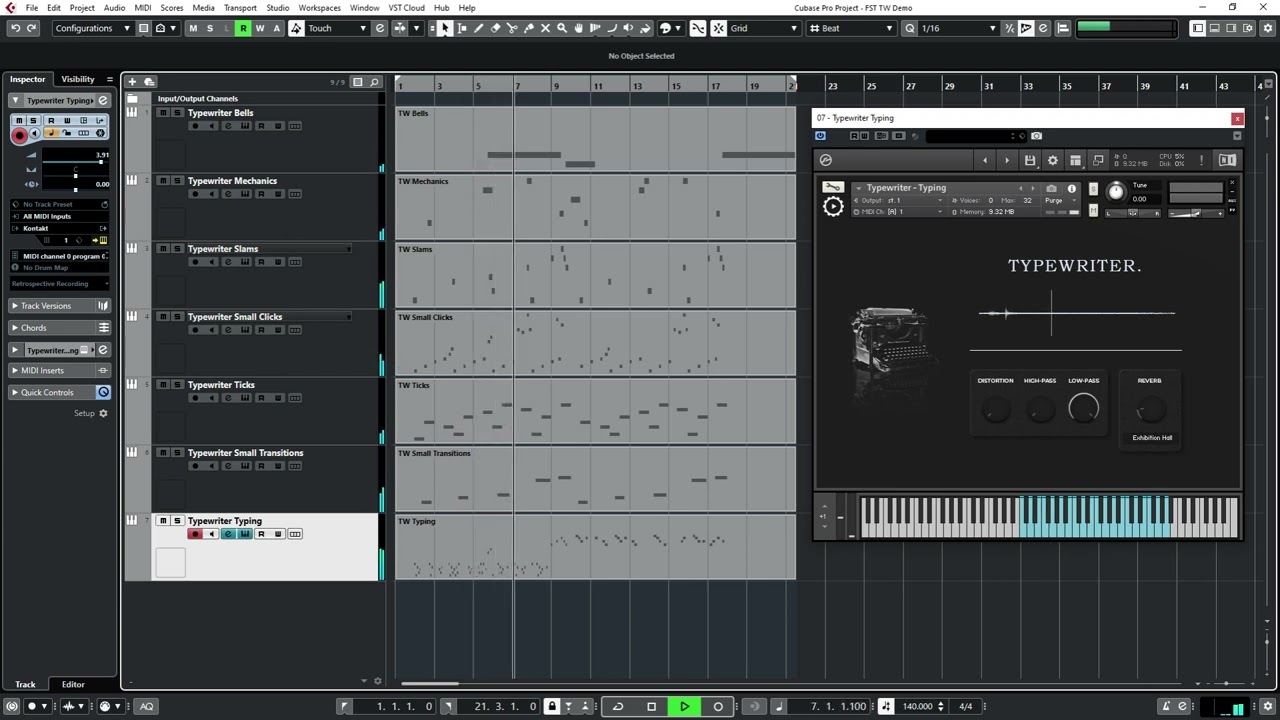Enable record on Typewriter Typing track
The image size is (1280, 720).
195,534
